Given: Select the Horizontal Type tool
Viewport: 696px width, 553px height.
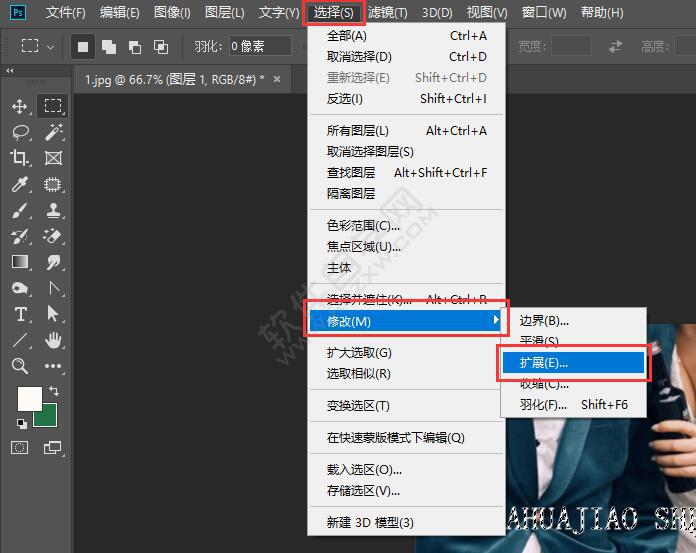Looking at the screenshot, I should 20,314.
